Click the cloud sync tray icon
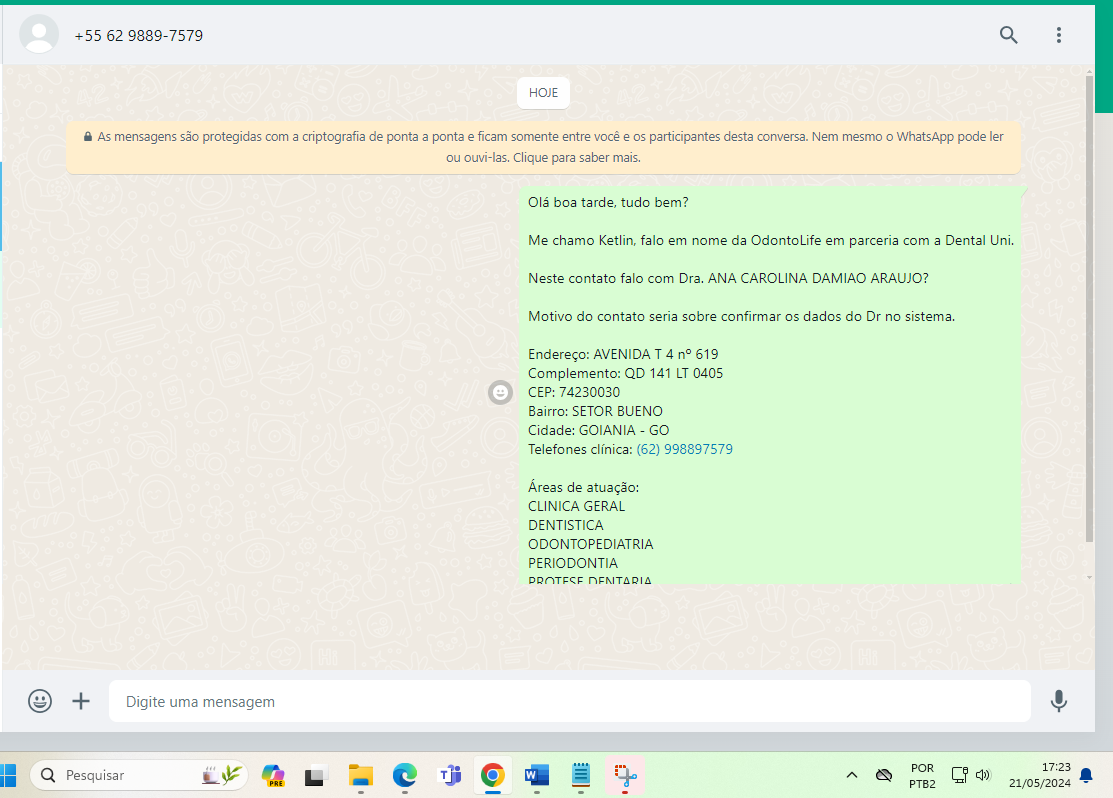Image resolution: width=1113 pixels, height=798 pixels. tap(884, 775)
